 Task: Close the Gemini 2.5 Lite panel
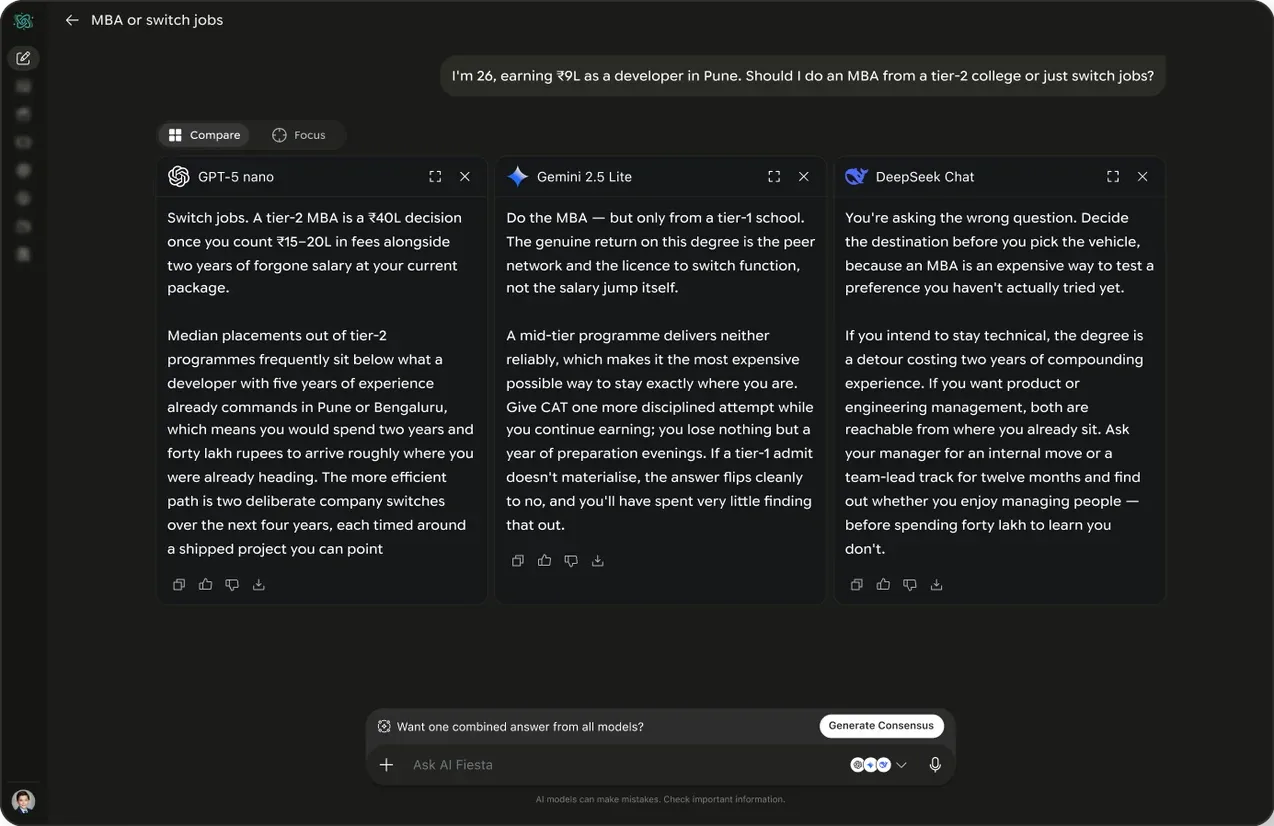click(x=804, y=176)
